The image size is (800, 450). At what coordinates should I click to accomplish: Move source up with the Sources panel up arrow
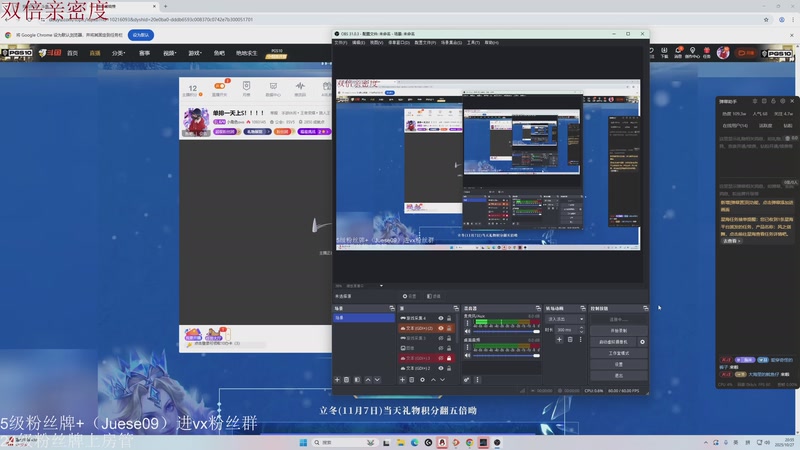[433, 380]
